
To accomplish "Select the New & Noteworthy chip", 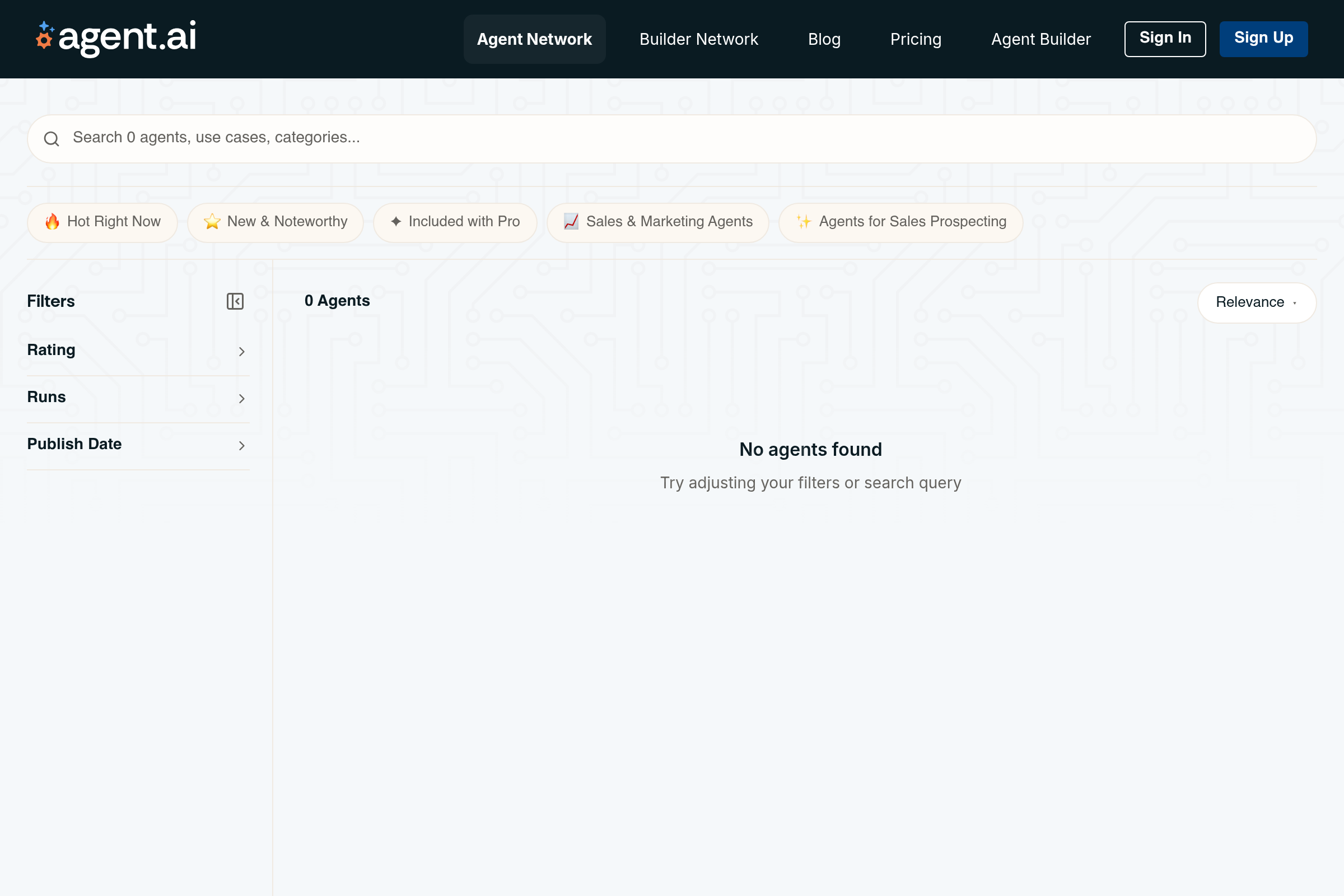I will click(276, 222).
